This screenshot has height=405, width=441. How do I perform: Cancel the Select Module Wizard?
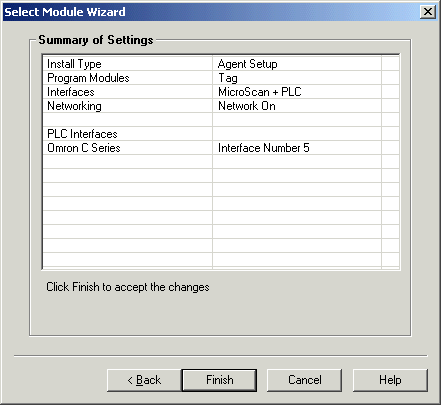(x=305, y=380)
